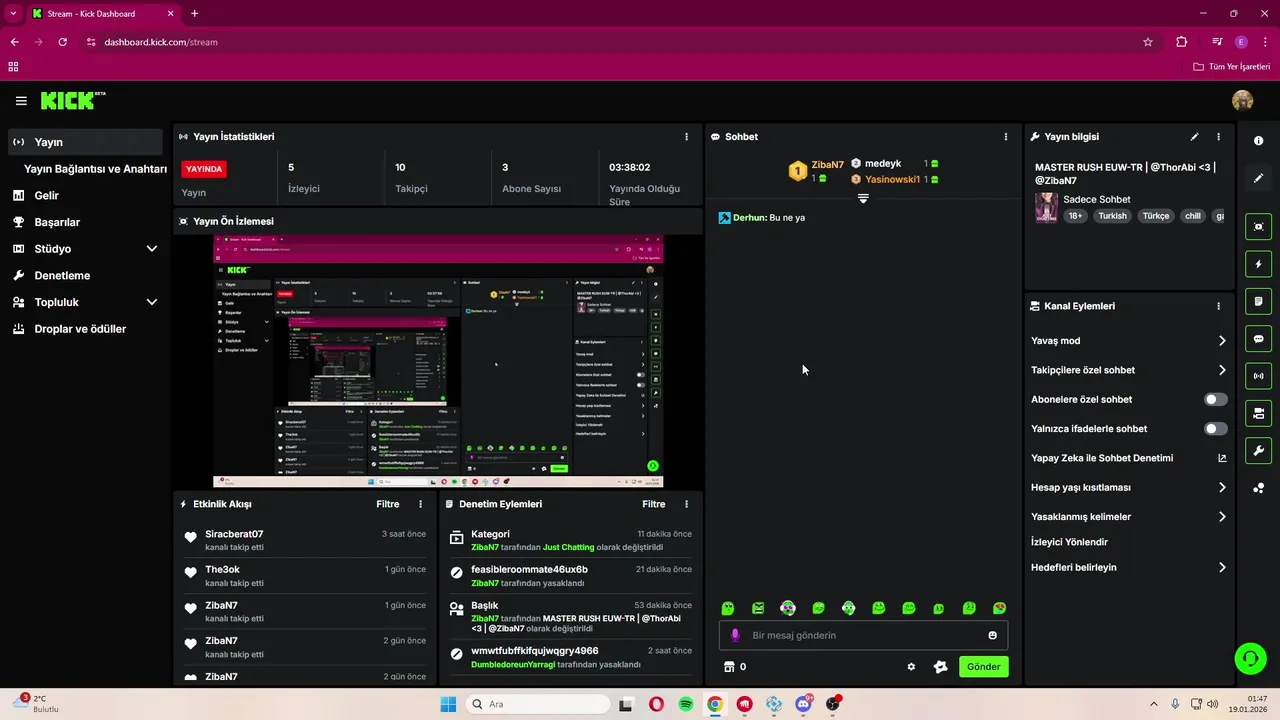The width and height of the screenshot is (1280, 720).
Task: Toggle Yalnızca ifadelerle sohbet switch
Action: [x=1216, y=429]
